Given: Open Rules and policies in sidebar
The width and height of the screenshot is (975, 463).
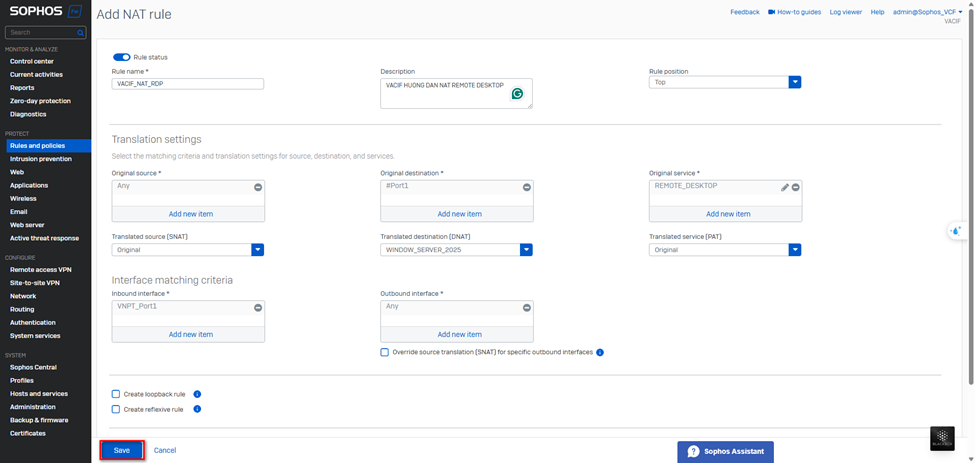Looking at the screenshot, I should tap(37, 146).
